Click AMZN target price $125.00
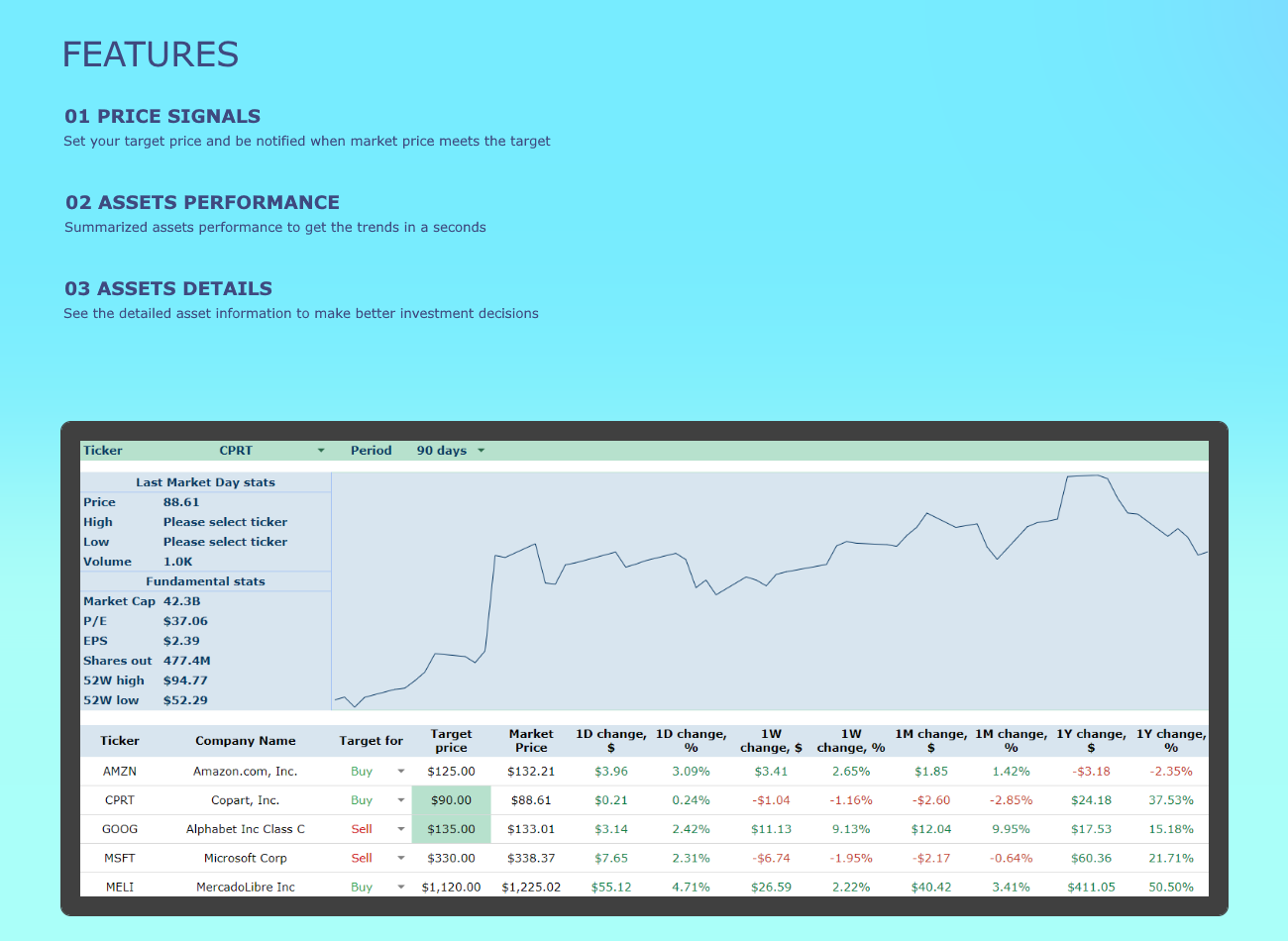This screenshot has width=1288, height=941. pyautogui.click(x=451, y=772)
